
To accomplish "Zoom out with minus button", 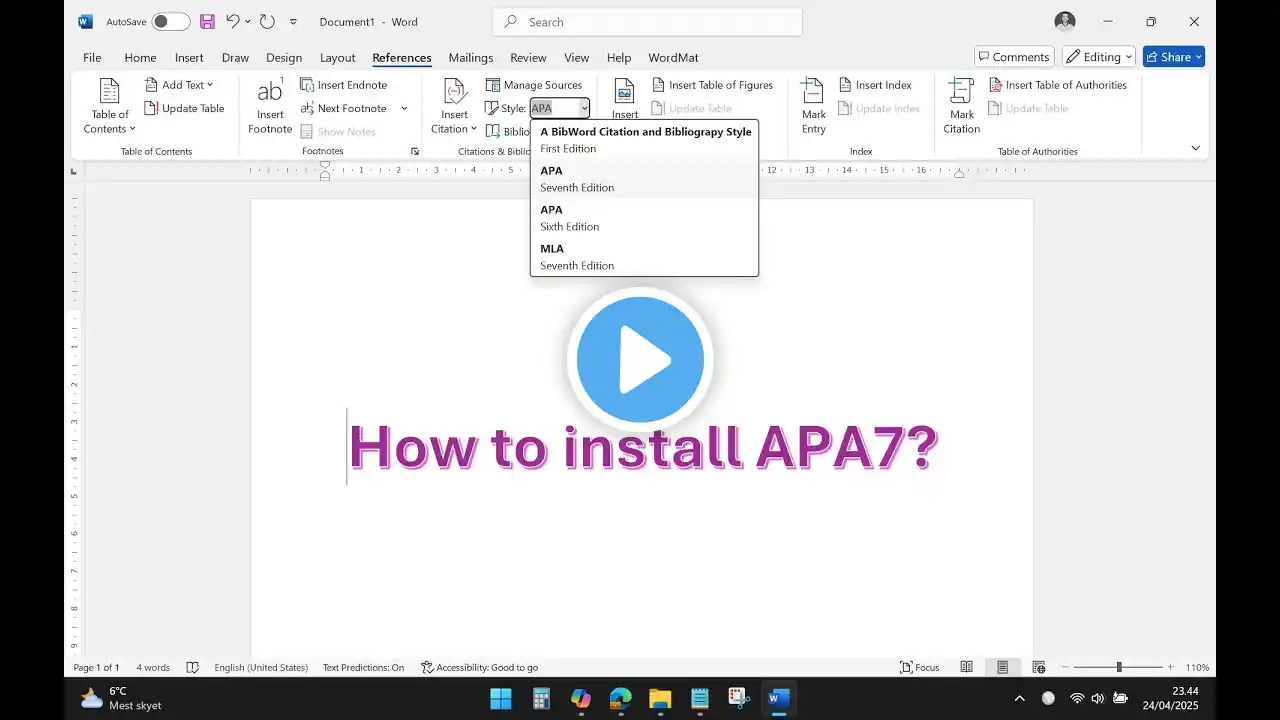I will (x=1065, y=667).
